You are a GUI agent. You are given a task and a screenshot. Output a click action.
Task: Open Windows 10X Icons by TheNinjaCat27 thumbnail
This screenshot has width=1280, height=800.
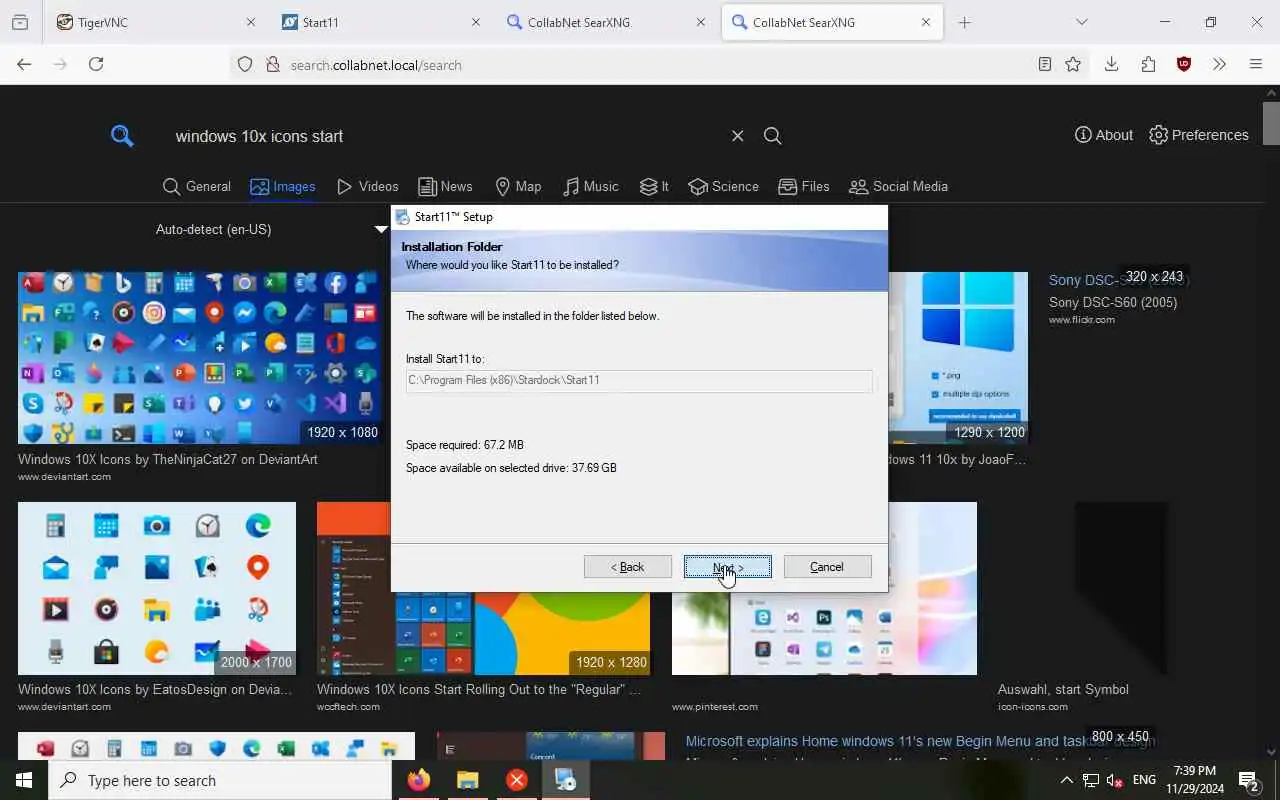pos(200,358)
